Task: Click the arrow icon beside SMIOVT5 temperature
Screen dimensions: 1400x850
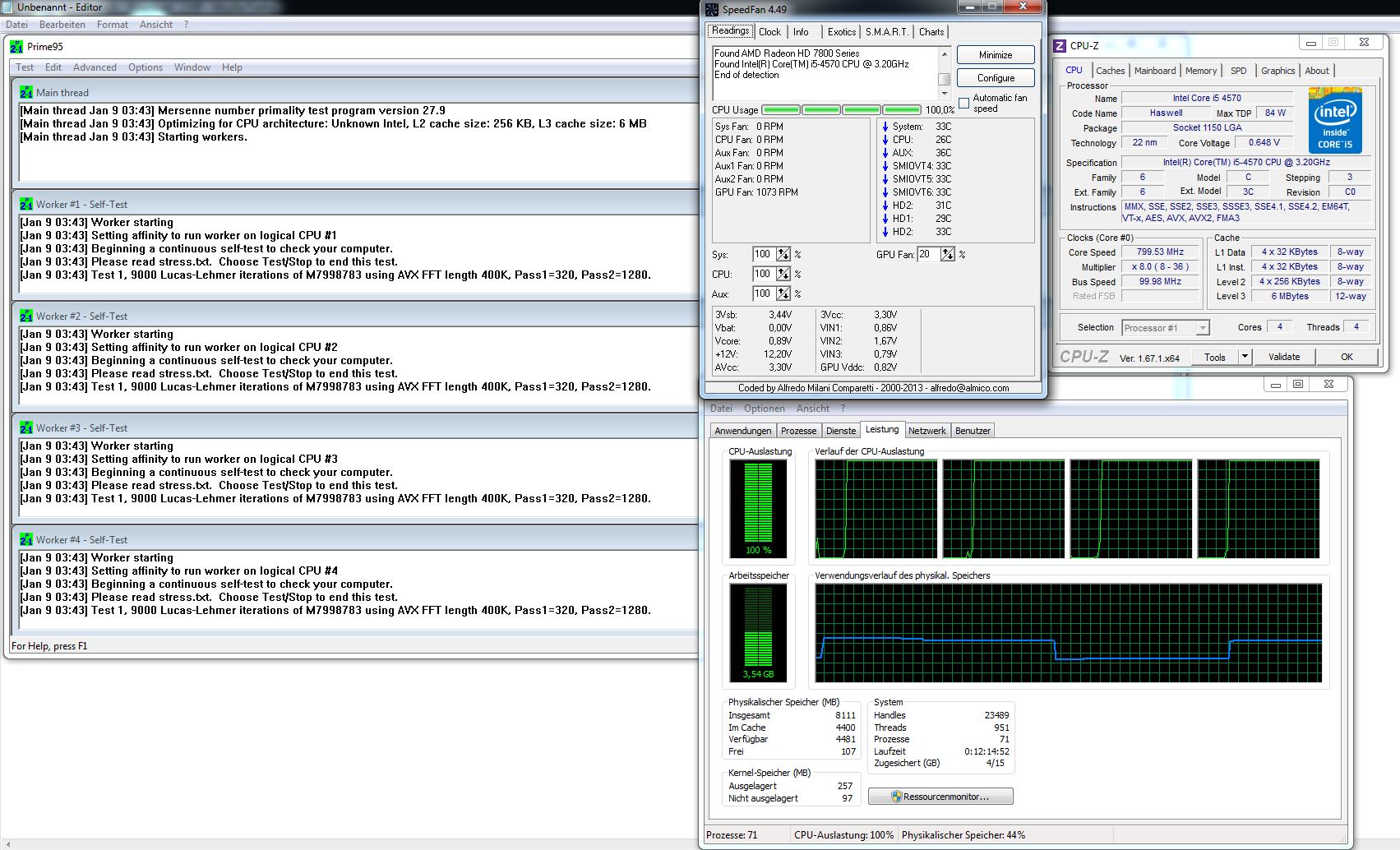Action: (885, 179)
